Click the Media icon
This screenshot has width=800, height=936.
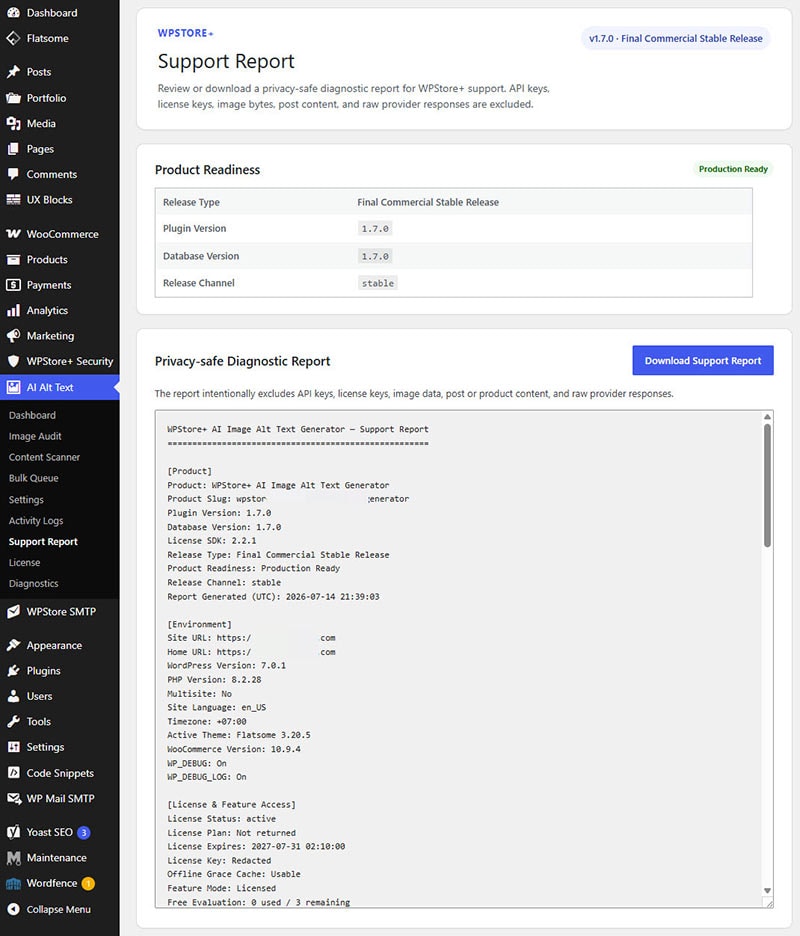point(13,124)
